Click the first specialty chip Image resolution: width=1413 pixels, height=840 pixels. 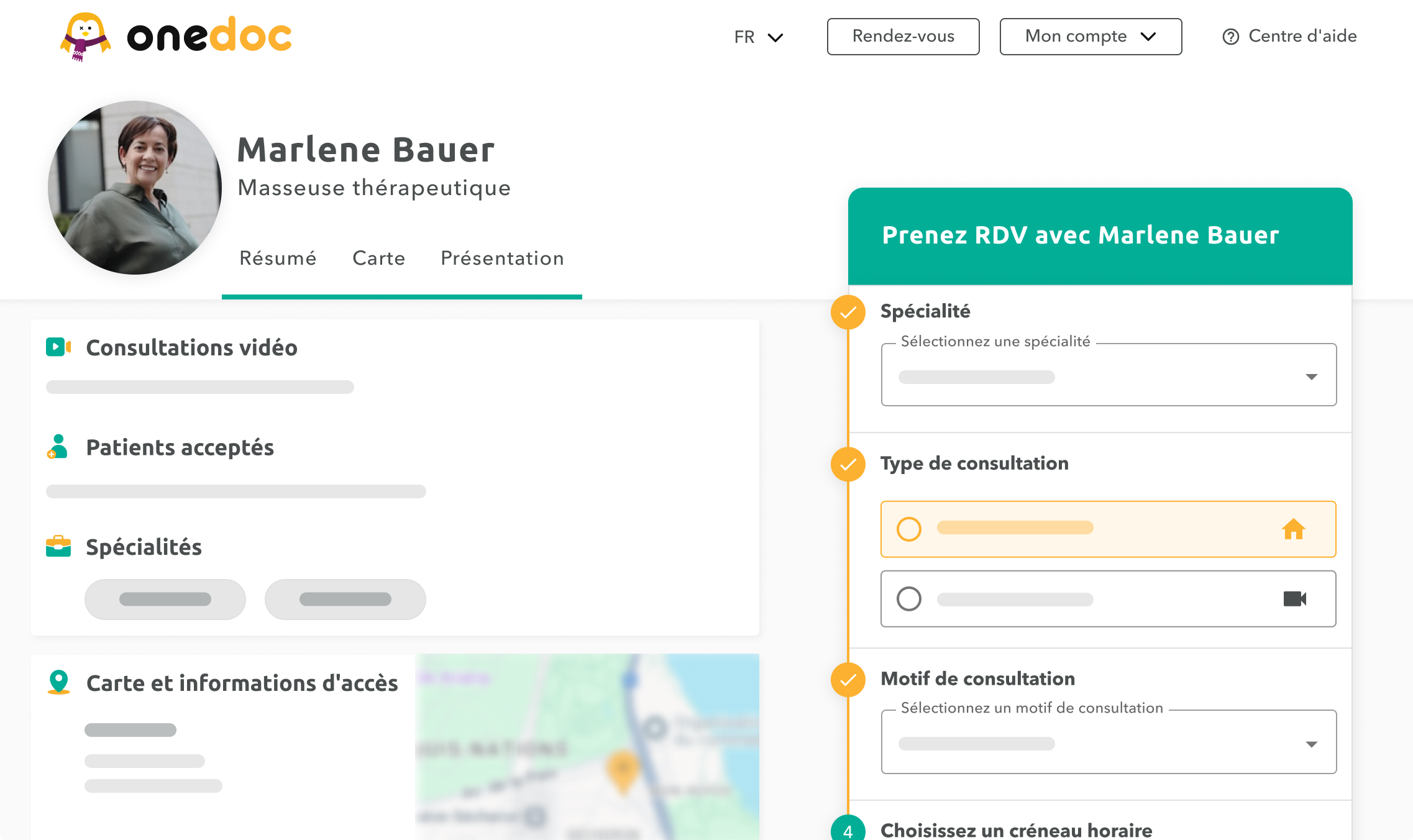pos(165,600)
